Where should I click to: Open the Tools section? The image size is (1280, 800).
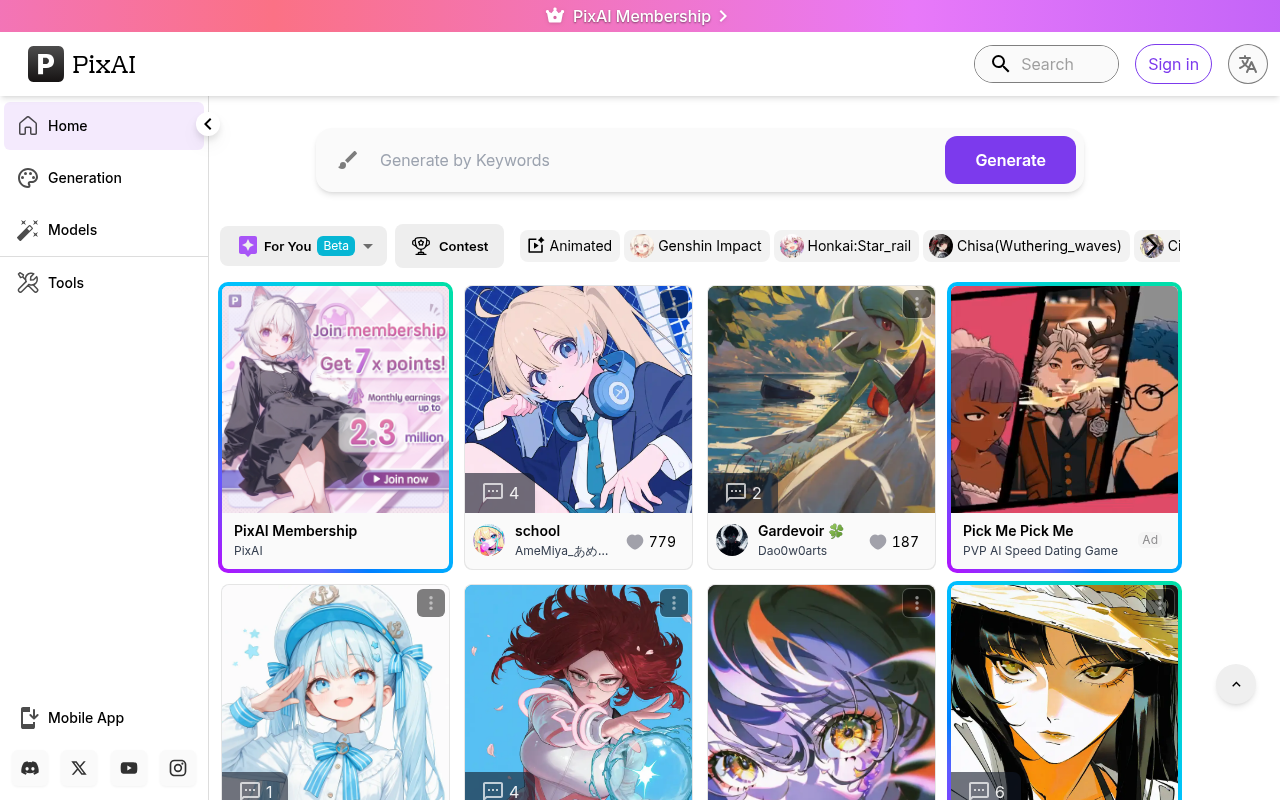click(x=64, y=282)
